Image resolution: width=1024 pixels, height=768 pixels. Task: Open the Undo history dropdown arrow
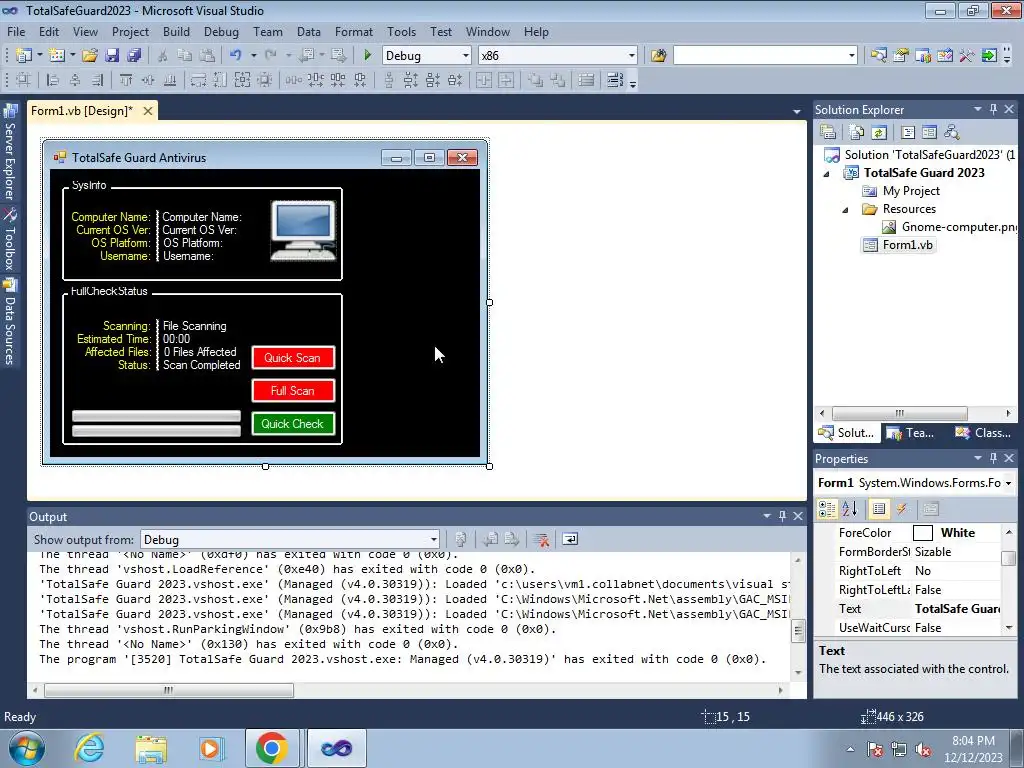253,56
